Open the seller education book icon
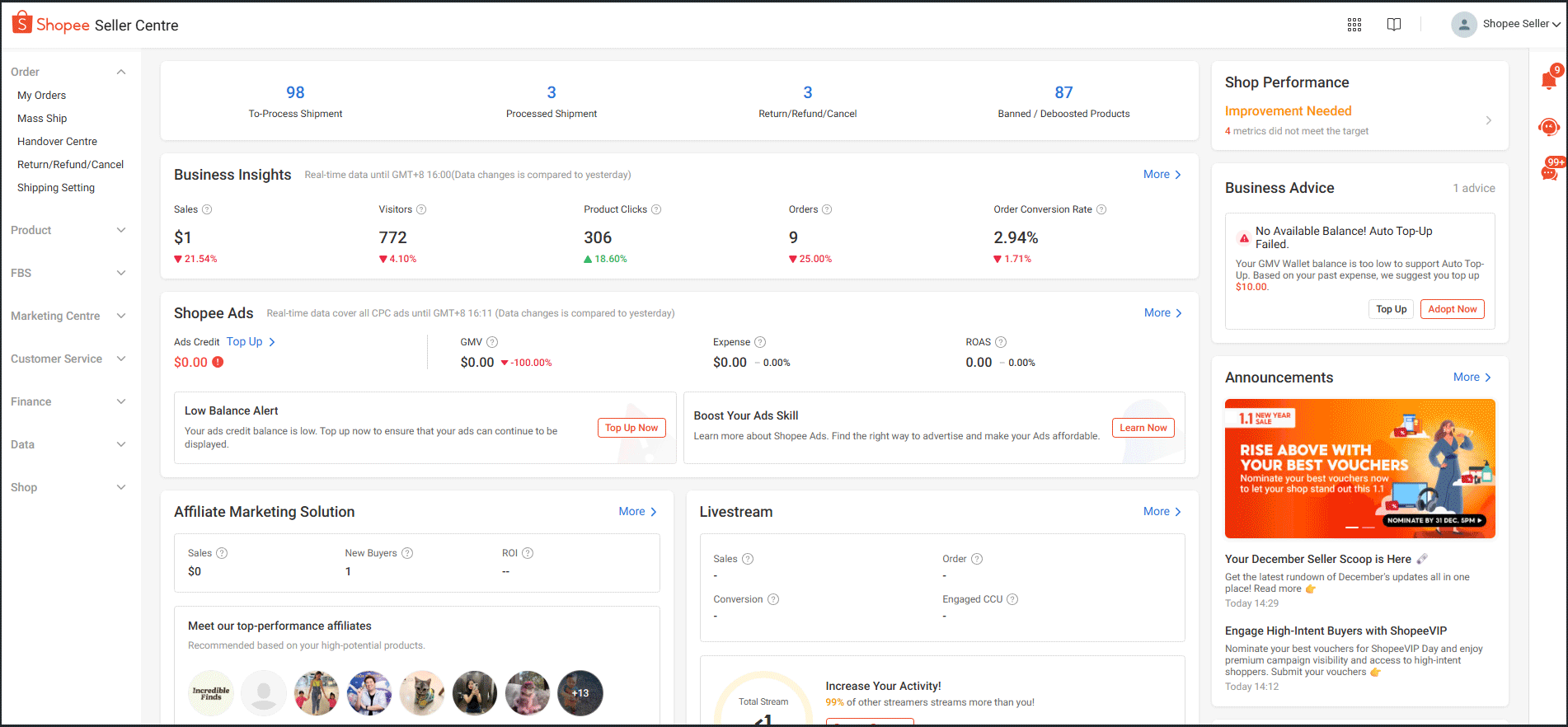The width and height of the screenshot is (1568, 727). tap(1394, 25)
